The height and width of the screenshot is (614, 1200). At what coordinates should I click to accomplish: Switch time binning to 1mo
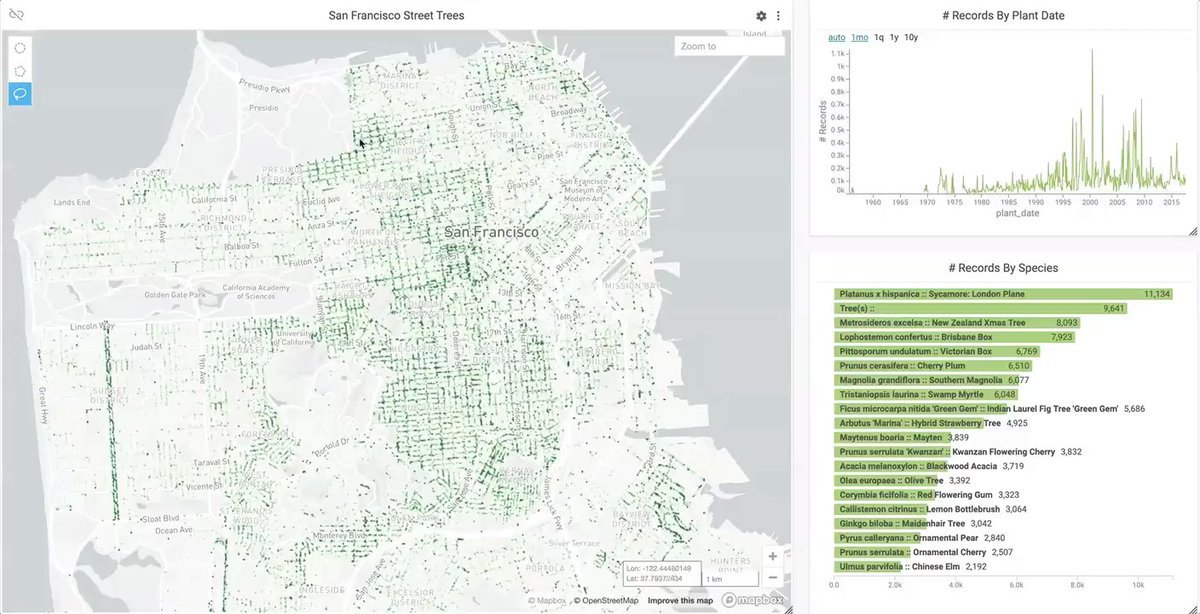[859, 38]
